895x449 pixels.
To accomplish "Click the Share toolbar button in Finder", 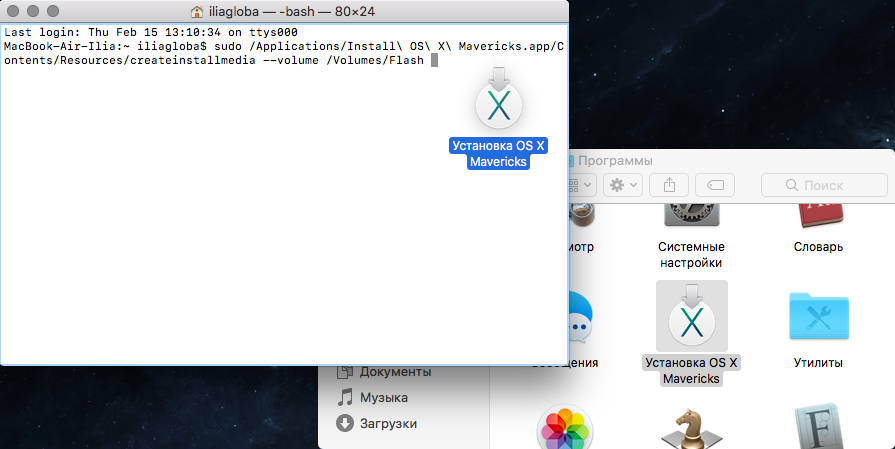I will 669,185.
